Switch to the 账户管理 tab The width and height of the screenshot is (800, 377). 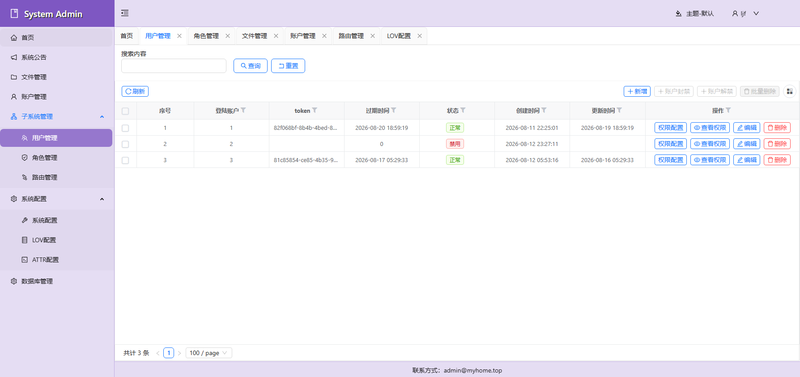click(x=303, y=36)
